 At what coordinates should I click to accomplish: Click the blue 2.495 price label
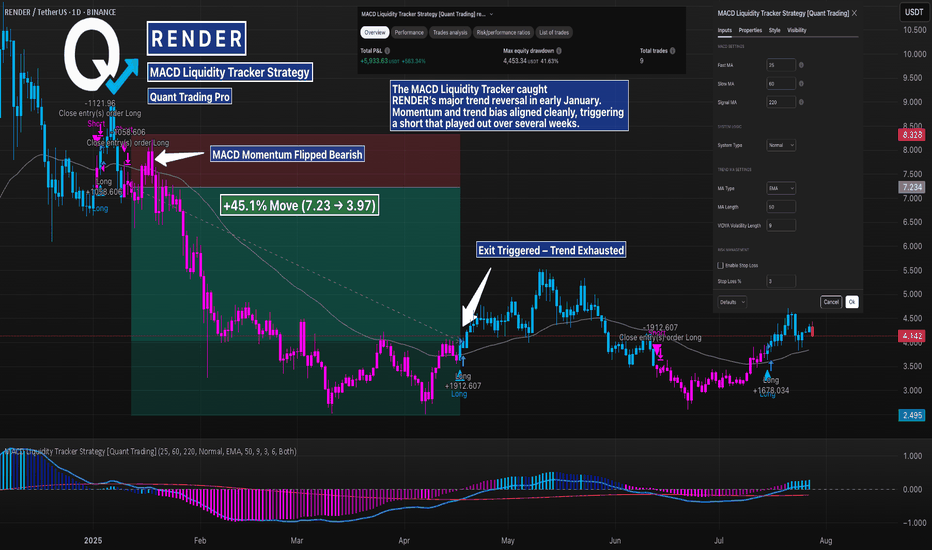point(912,416)
